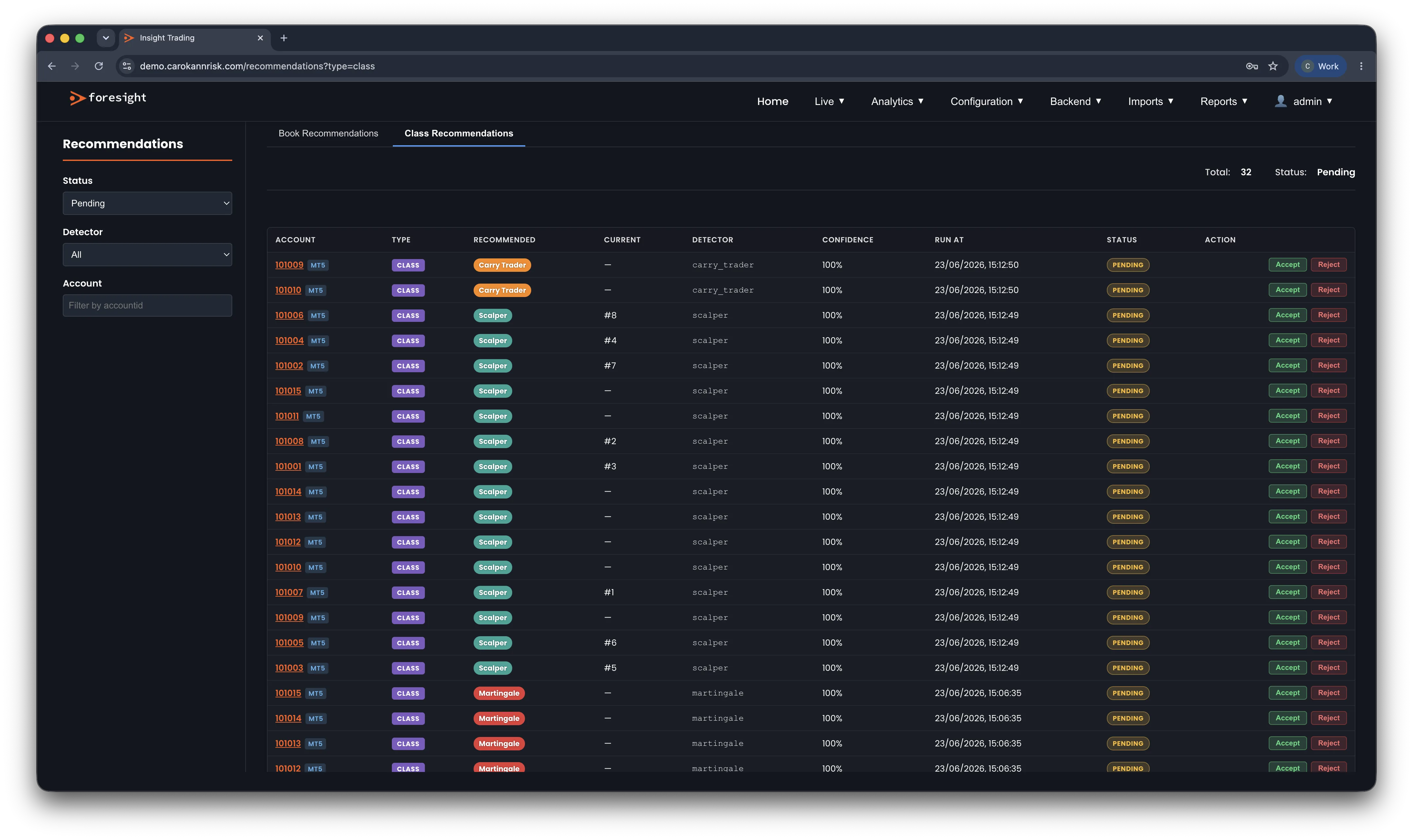This screenshot has height=840, width=1413.
Task: Click the Scalper badge for account 101001
Action: point(492,466)
